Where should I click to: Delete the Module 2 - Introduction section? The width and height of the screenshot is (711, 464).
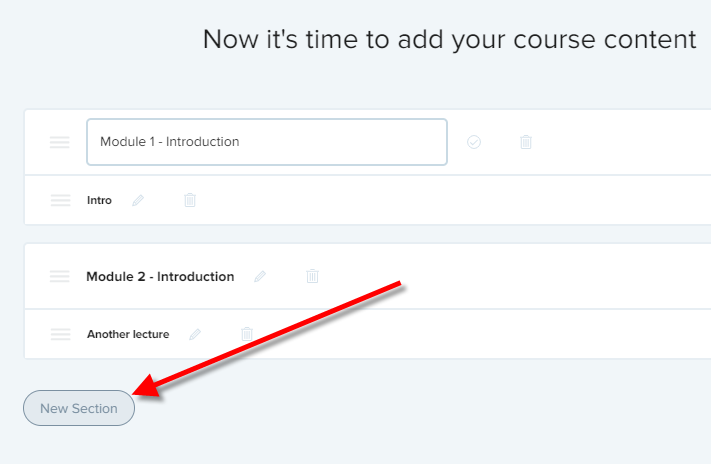tap(312, 276)
